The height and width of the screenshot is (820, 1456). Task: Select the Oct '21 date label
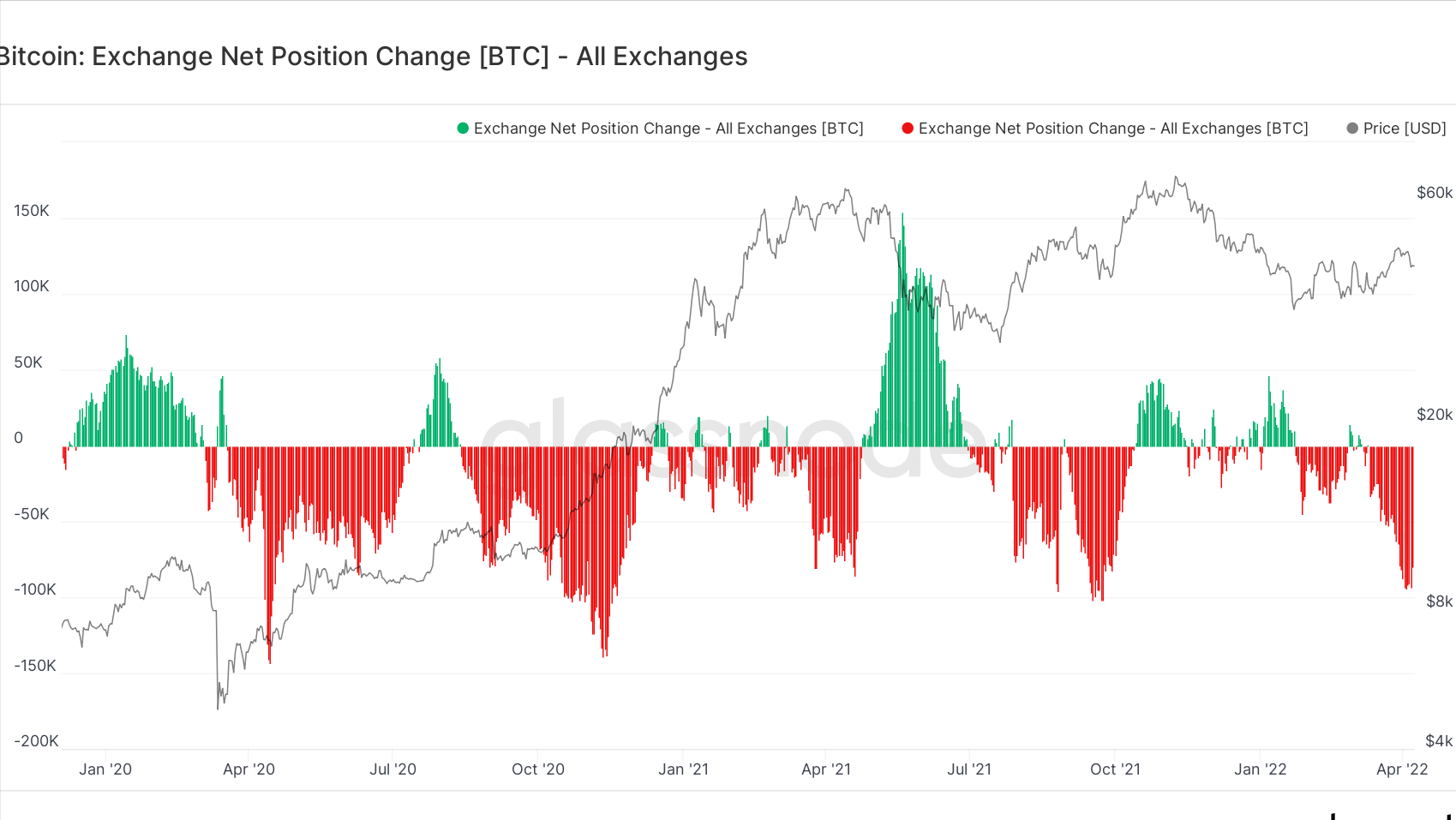(x=1115, y=769)
